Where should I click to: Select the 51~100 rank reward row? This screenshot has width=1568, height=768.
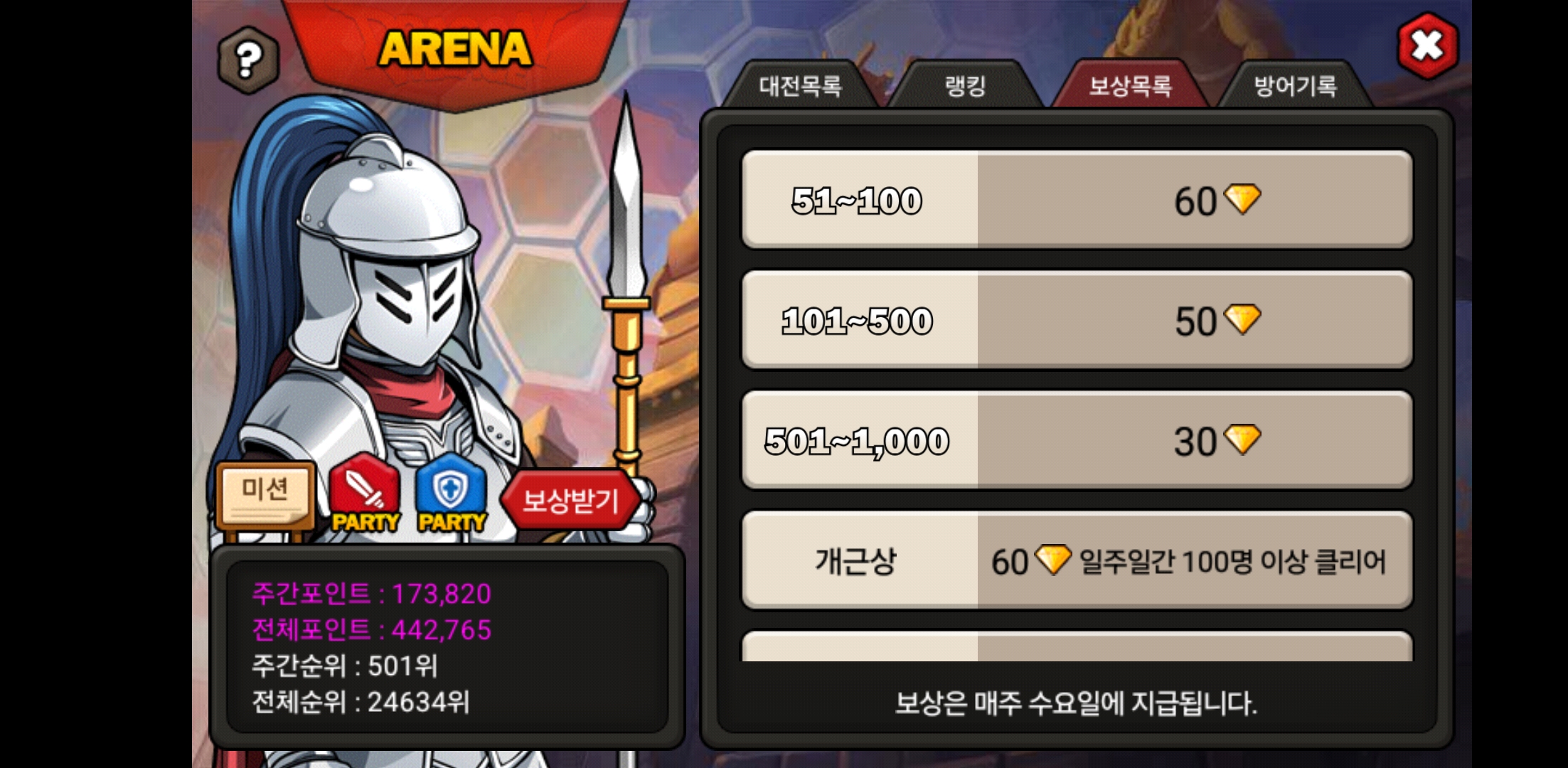pyautogui.click(x=1077, y=200)
